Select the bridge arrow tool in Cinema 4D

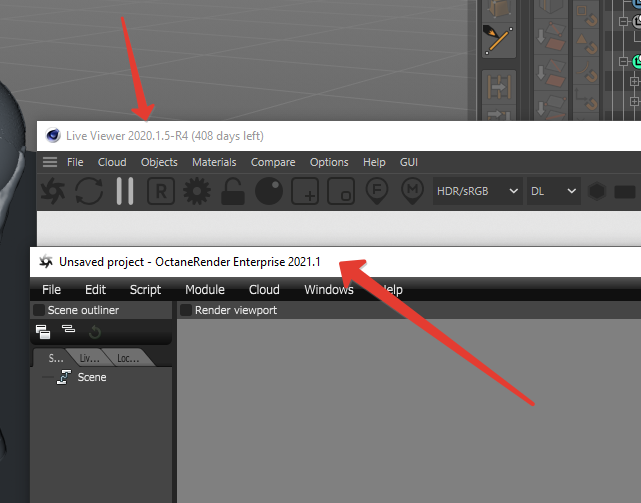499,87
